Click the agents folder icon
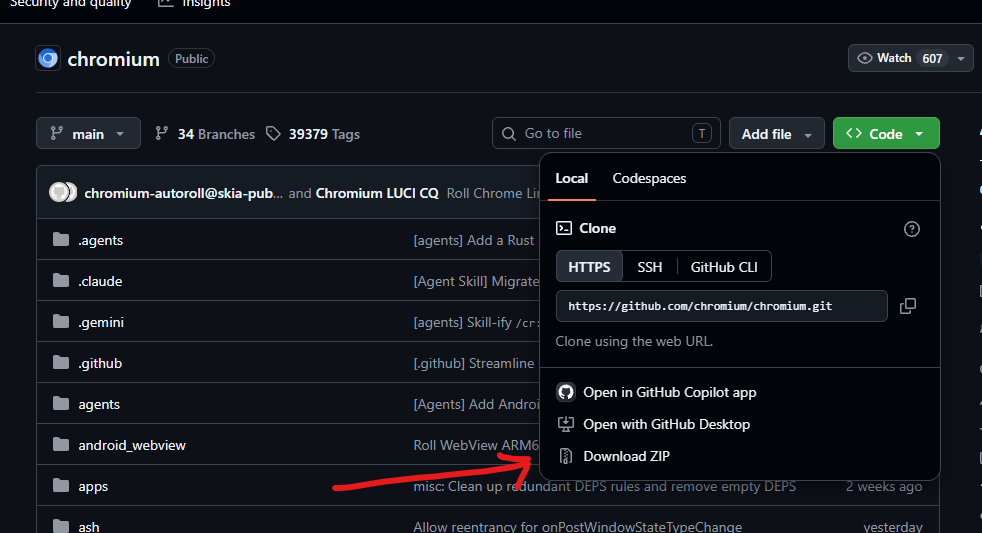 tap(61, 403)
